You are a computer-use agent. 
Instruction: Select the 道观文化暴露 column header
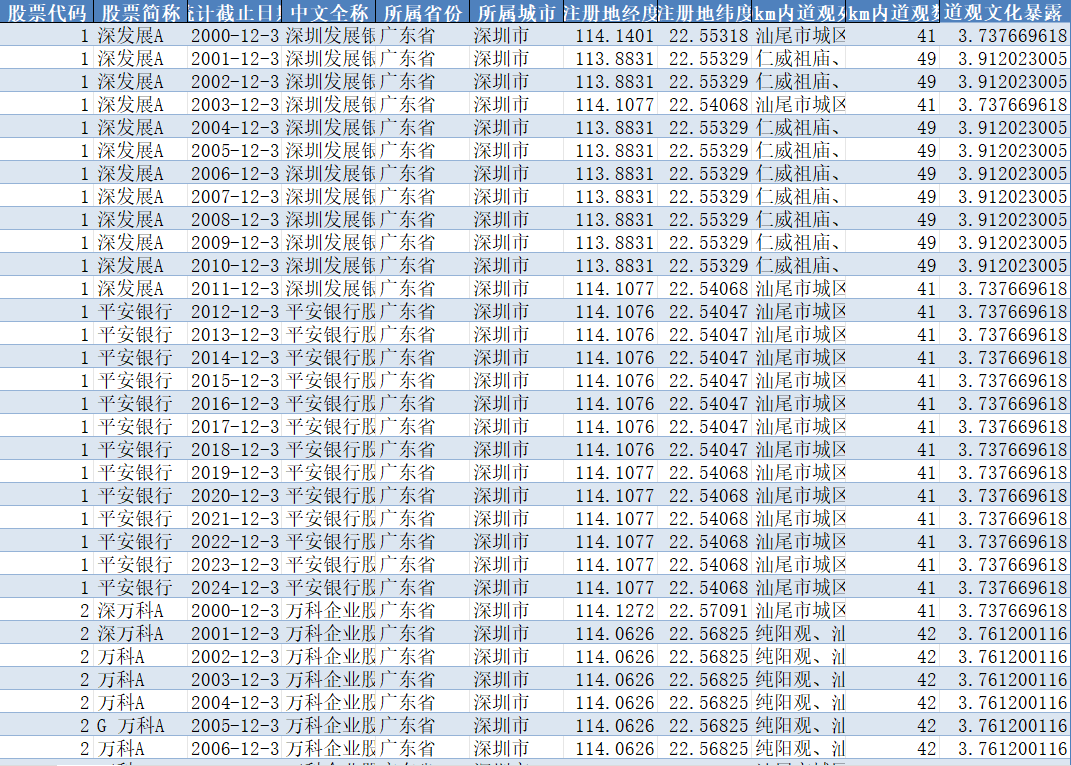point(1004,13)
